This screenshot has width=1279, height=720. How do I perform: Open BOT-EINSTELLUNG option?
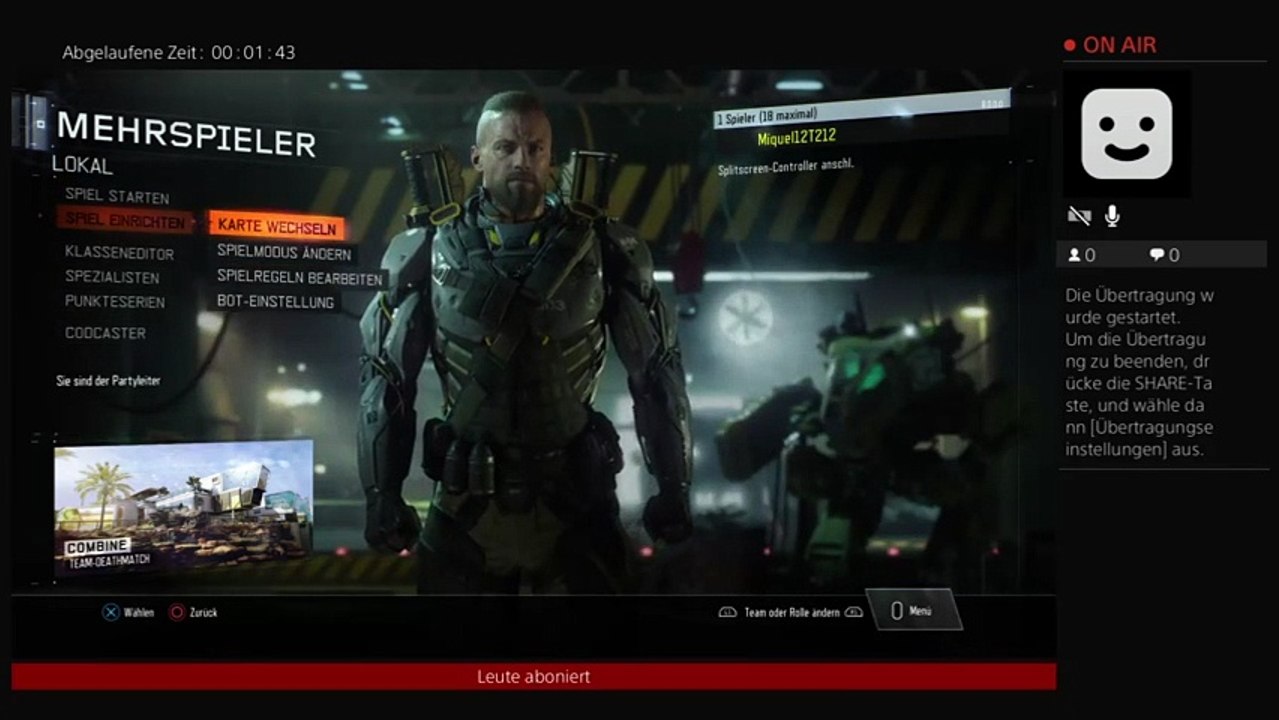tap(276, 301)
